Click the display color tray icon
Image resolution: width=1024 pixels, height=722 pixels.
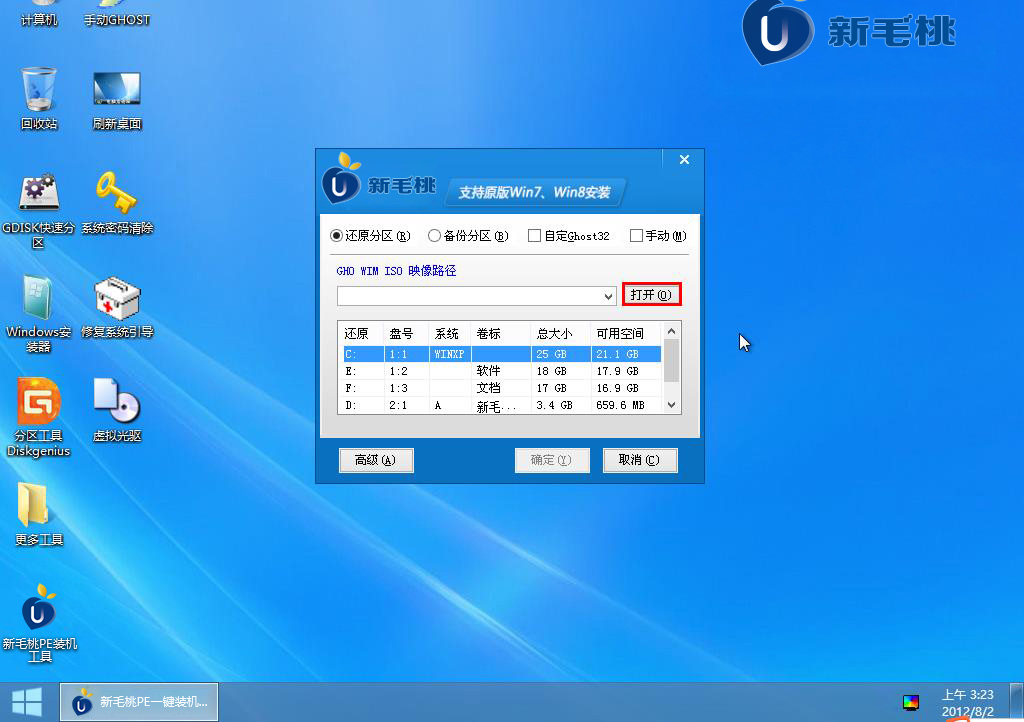click(910, 702)
